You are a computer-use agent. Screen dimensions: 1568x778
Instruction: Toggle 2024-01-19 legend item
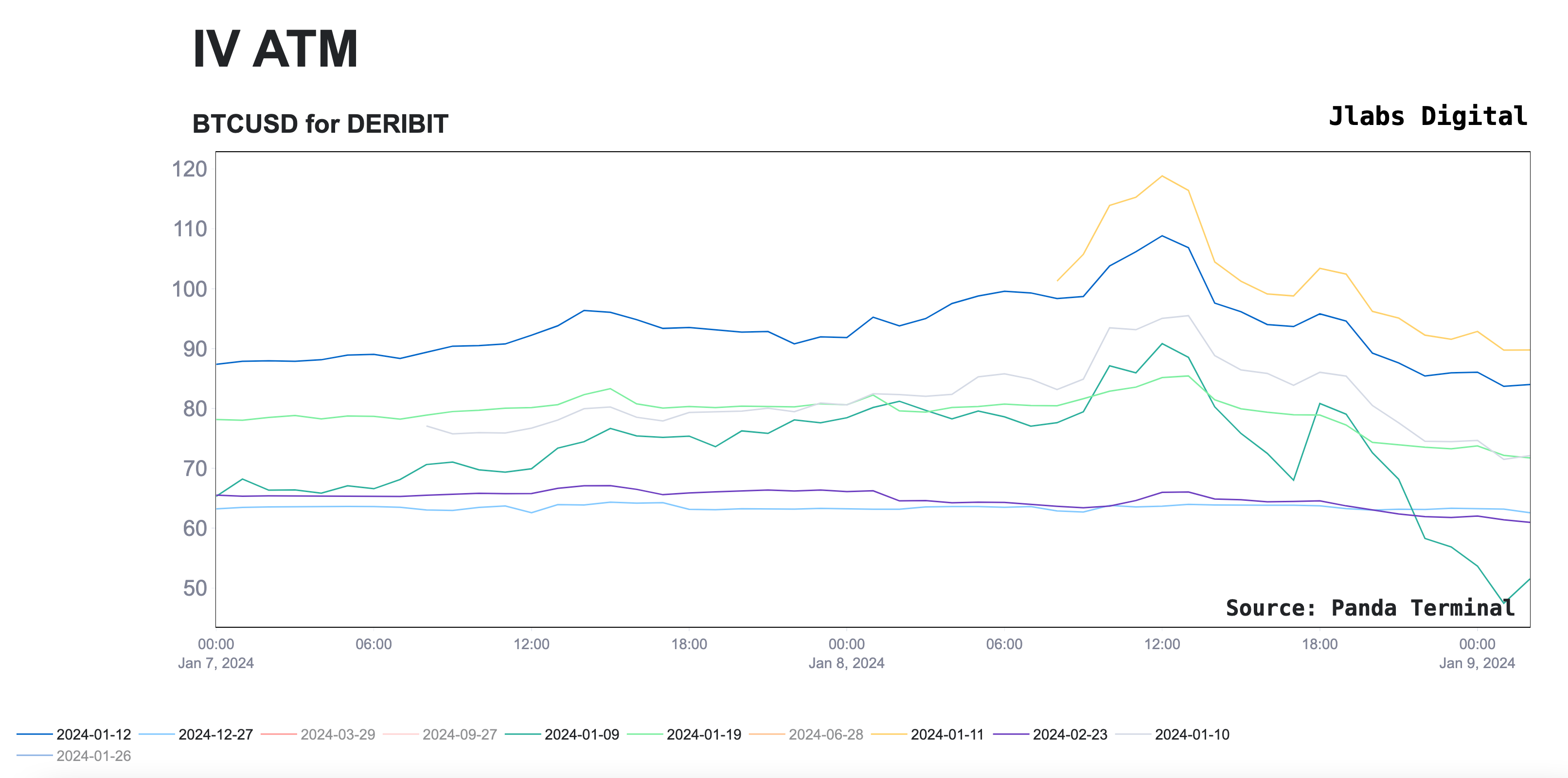(704, 734)
